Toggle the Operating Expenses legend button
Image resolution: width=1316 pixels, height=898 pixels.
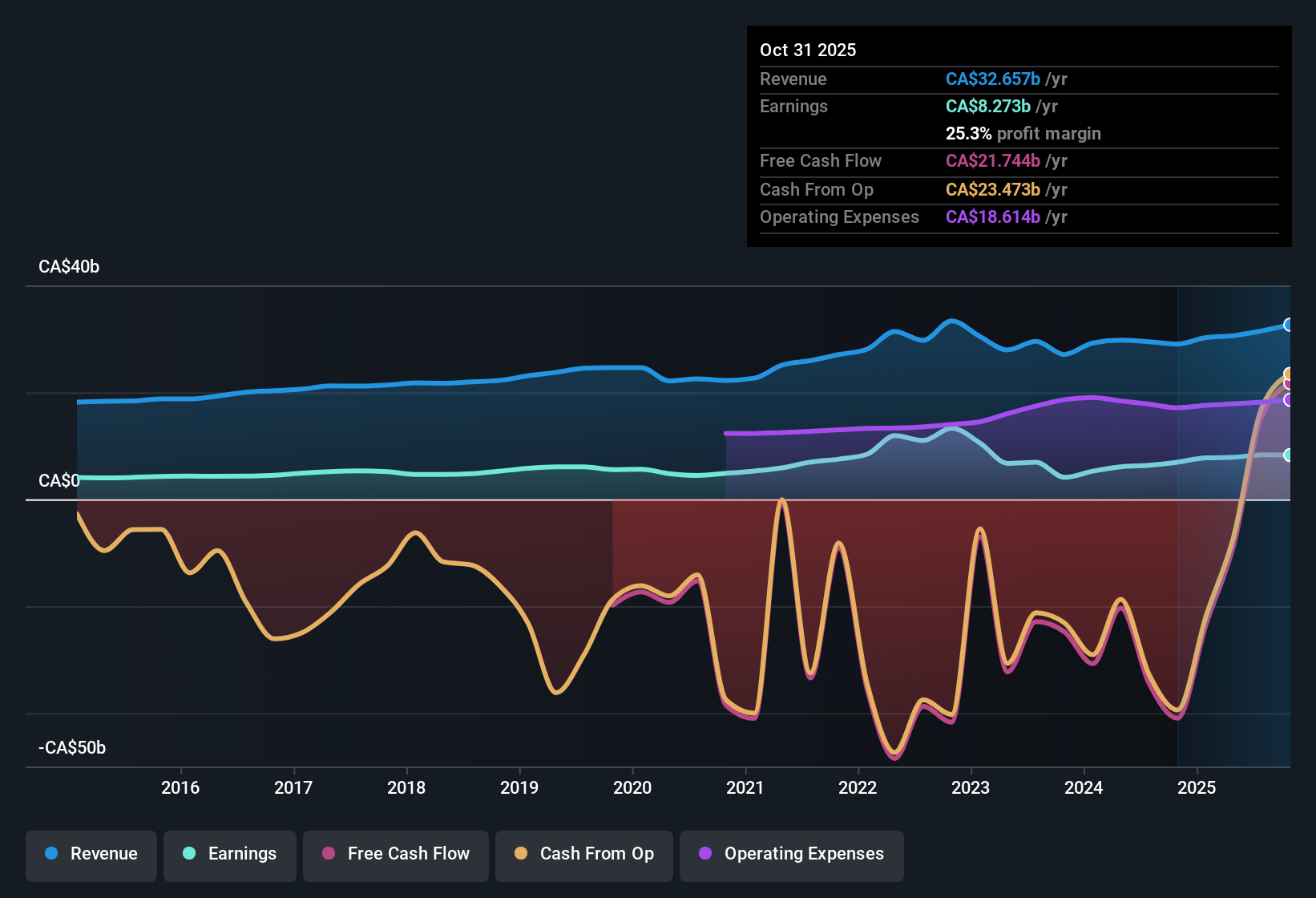point(792,856)
